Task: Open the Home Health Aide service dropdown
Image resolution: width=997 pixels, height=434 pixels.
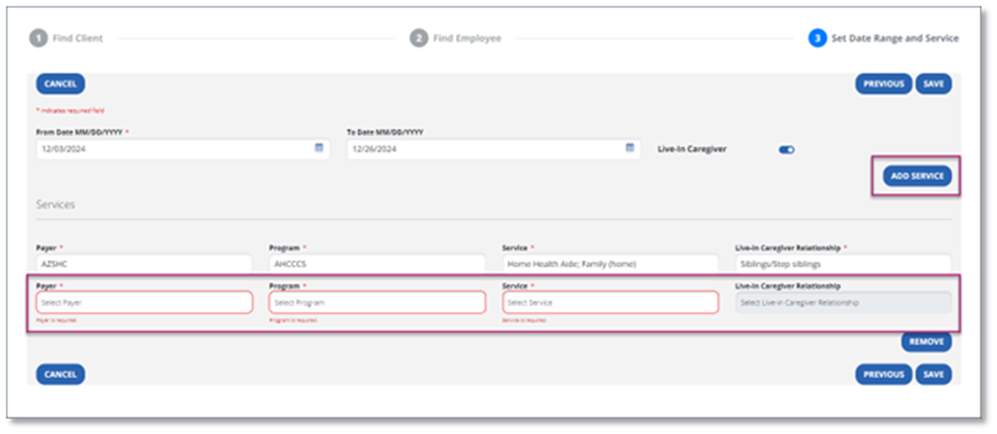Action: tap(610, 264)
